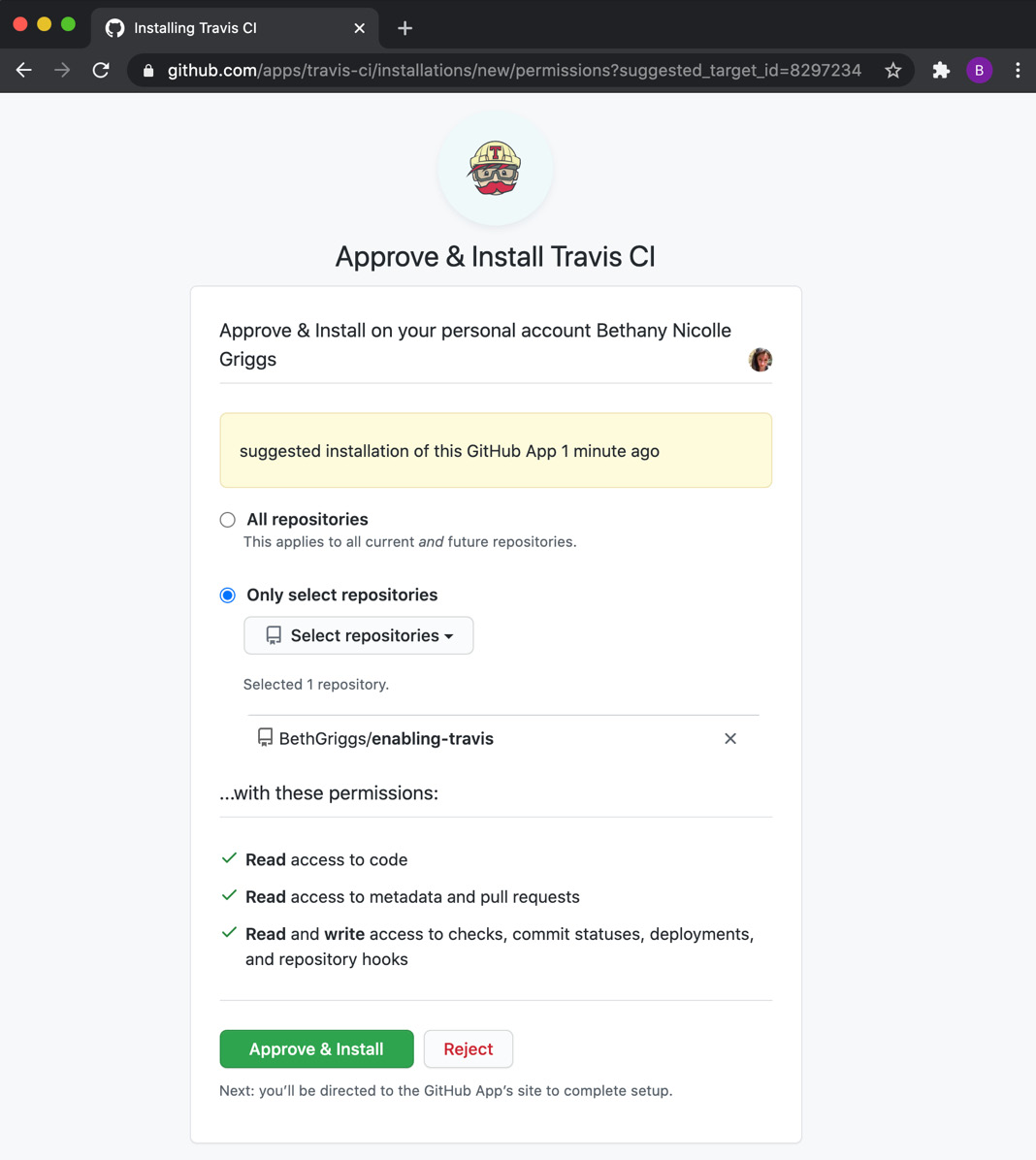Open the Select repositories dropdown
Screen dimensions: 1036x1160
tap(358, 635)
